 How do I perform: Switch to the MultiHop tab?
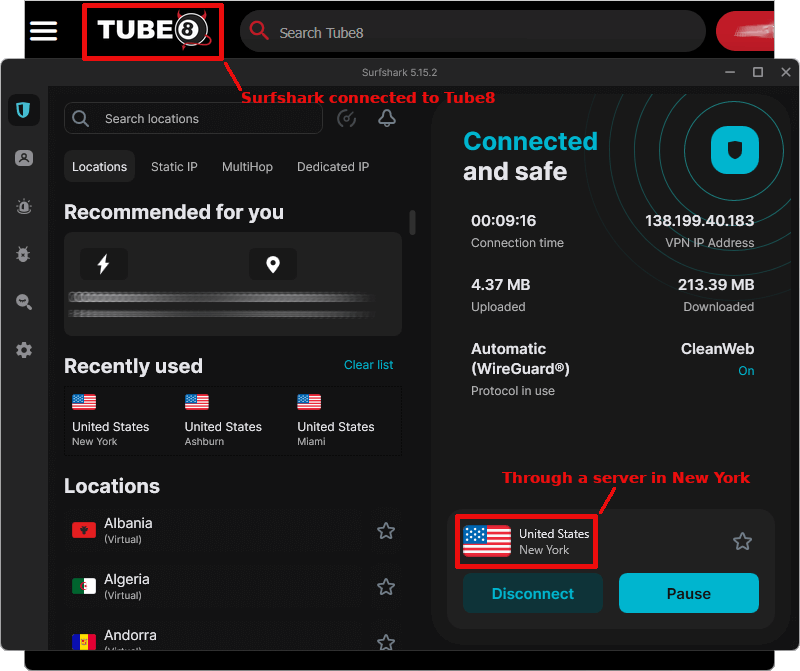pyautogui.click(x=247, y=166)
